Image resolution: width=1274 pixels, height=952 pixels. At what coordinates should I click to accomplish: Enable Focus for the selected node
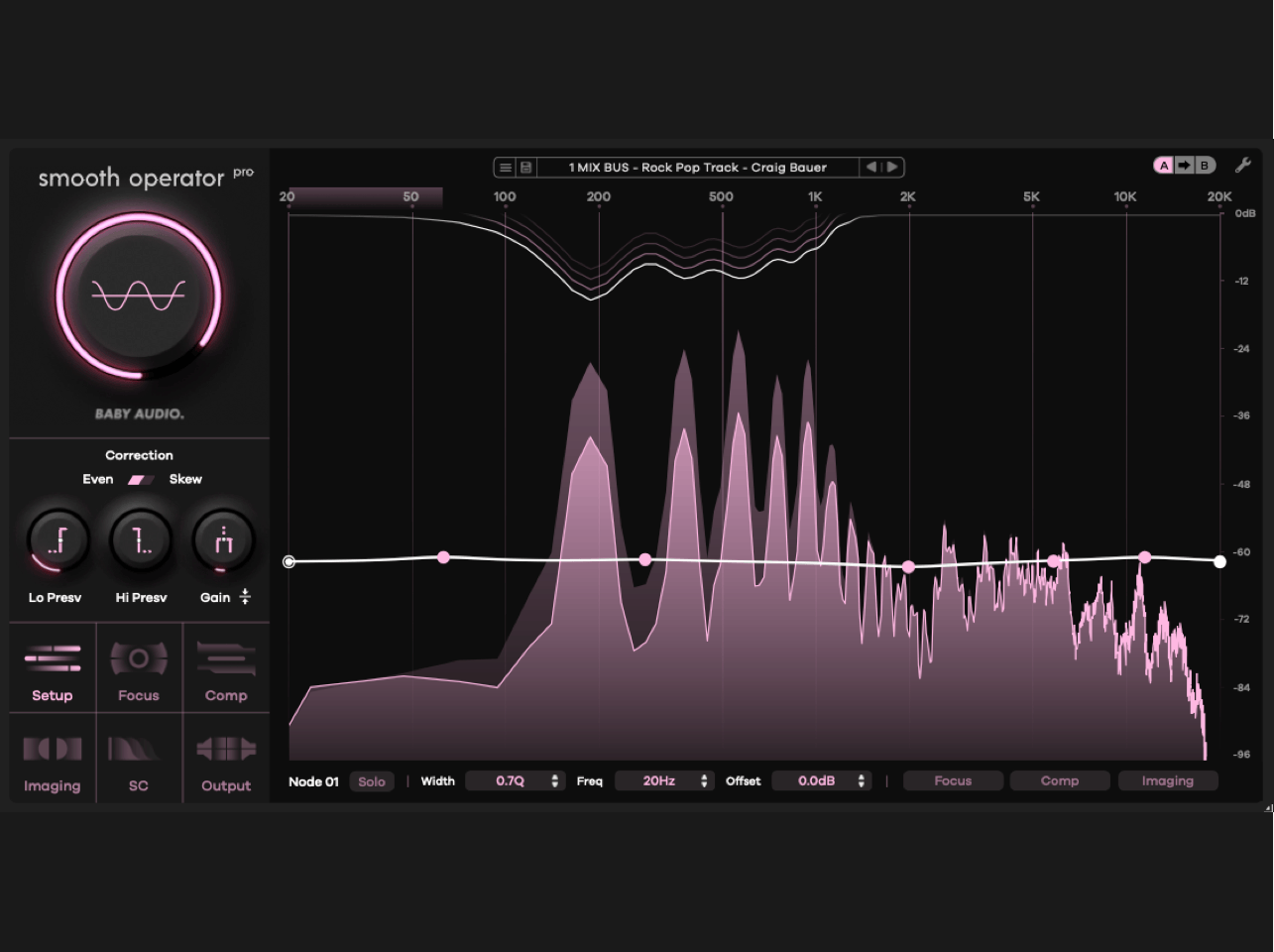pyautogui.click(x=953, y=781)
